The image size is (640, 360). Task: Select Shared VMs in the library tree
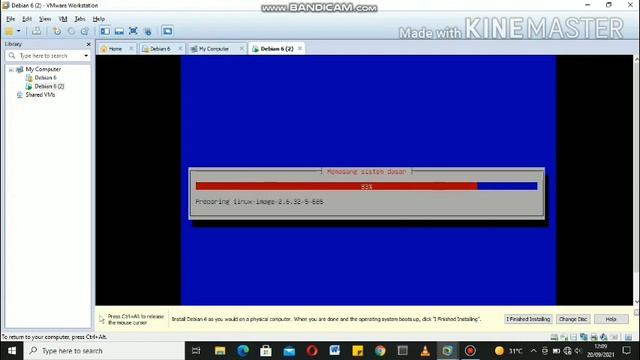(40, 95)
